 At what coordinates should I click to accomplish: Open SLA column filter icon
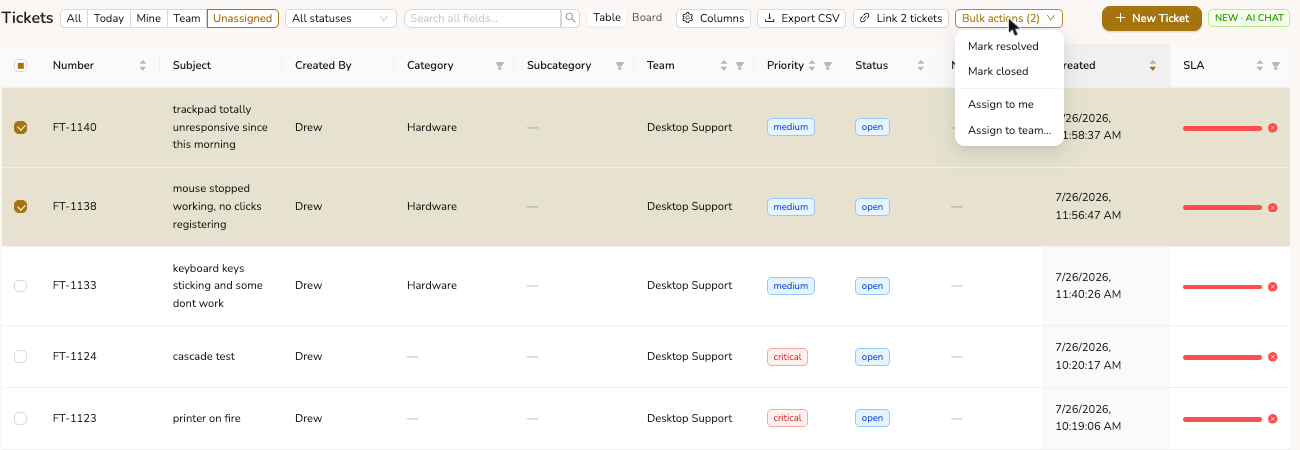pyautogui.click(x=1276, y=66)
